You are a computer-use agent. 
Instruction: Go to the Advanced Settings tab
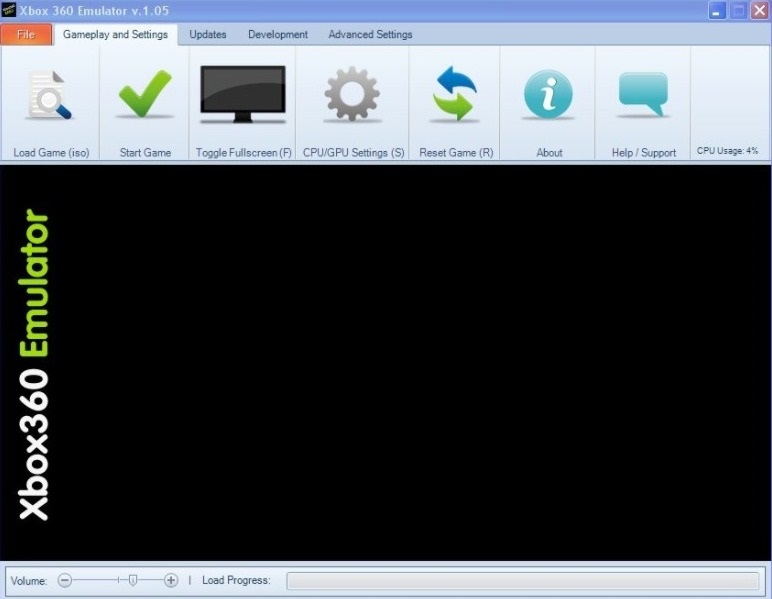370,34
